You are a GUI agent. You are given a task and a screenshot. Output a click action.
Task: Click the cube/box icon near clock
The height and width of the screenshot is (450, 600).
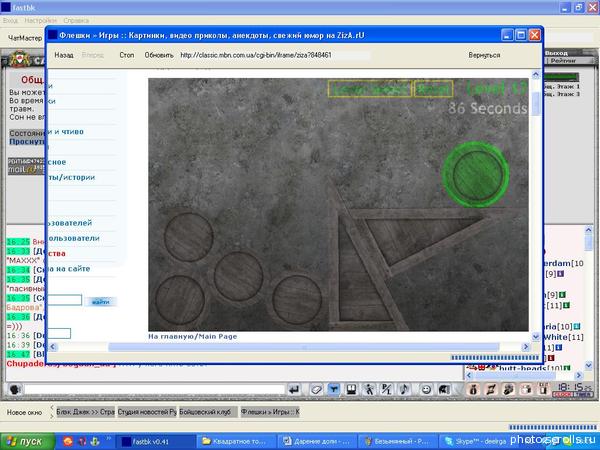(526, 390)
